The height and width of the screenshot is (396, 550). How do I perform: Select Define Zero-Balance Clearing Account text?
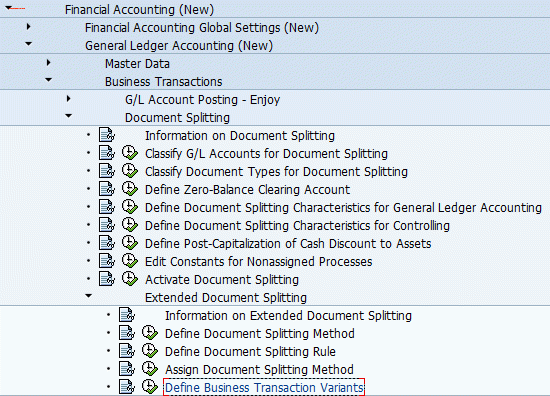point(248,189)
